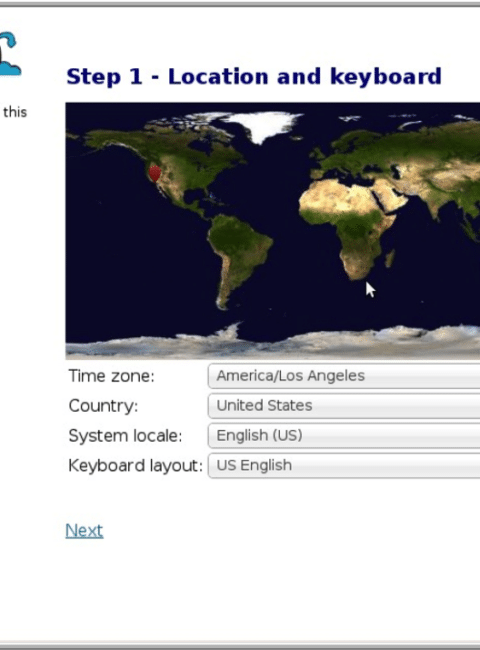Click the 'Keyboard layout:' label
Viewport: 480px width, 650px height.
[x=135, y=466]
